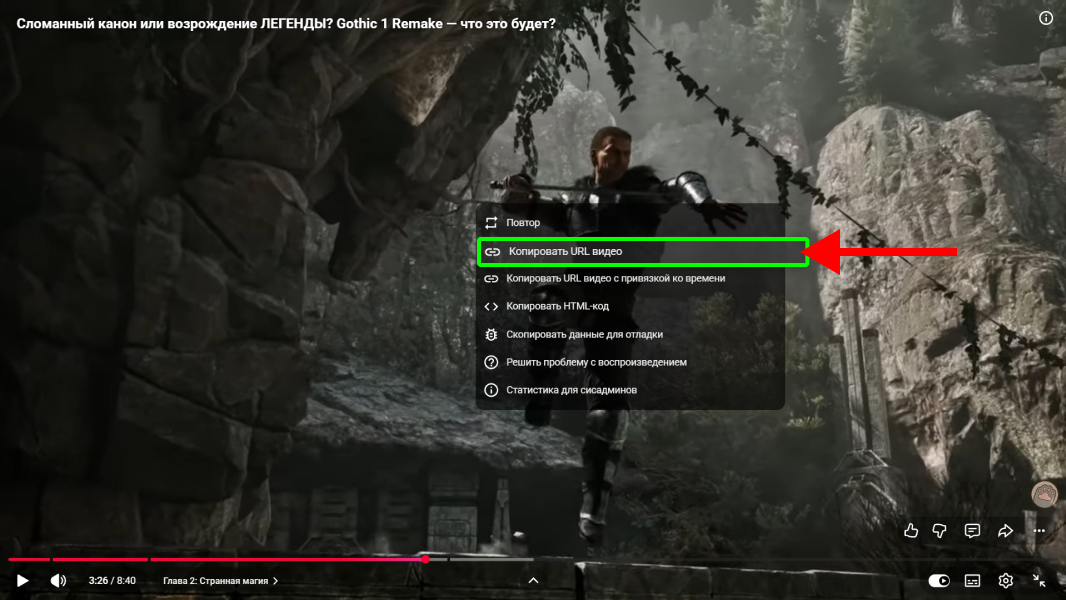Screen dimensions: 1066x600
Task: Open the comments icon
Action: coord(972,531)
